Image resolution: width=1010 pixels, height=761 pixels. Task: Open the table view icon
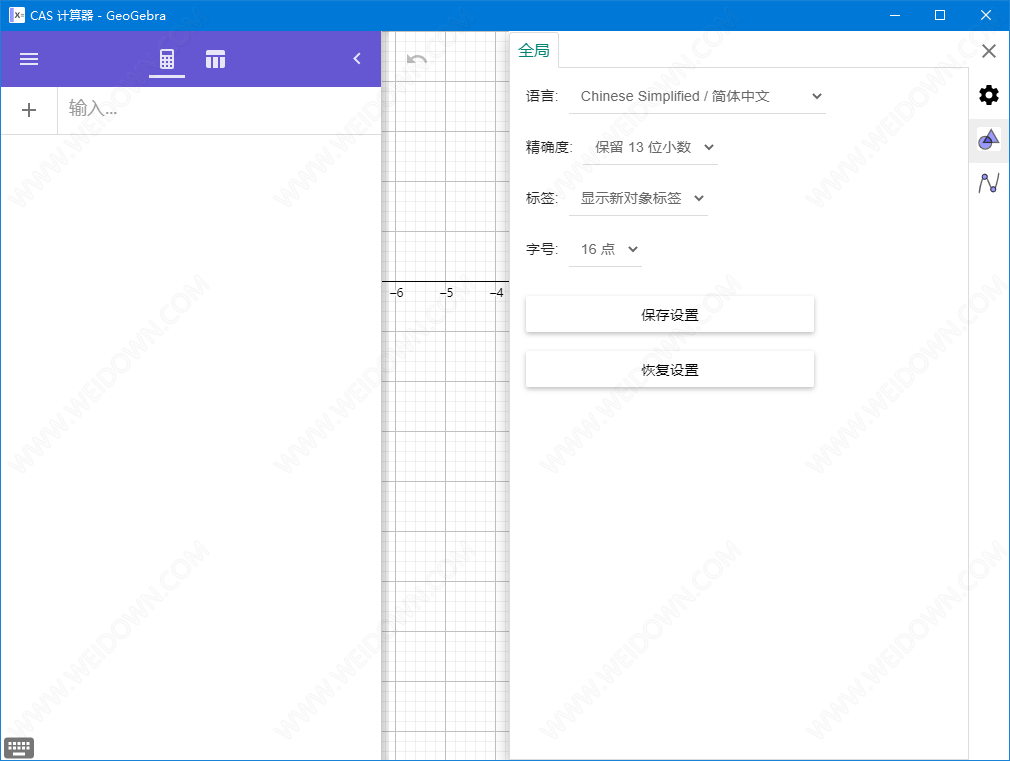pyautogui.click(x=215, y=59)
